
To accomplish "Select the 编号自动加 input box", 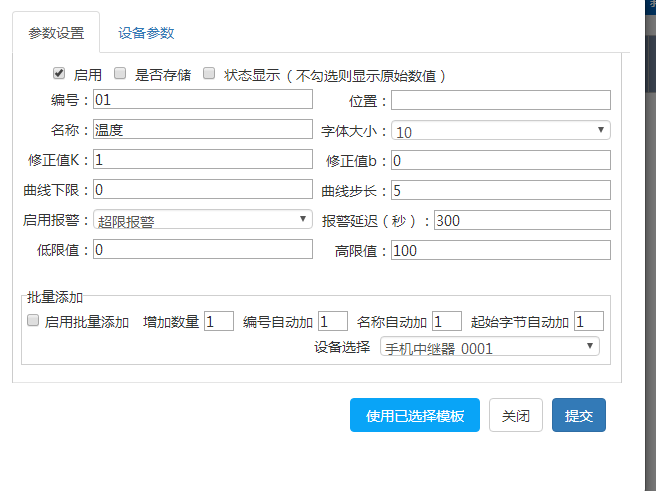I will tap(333, 321).
